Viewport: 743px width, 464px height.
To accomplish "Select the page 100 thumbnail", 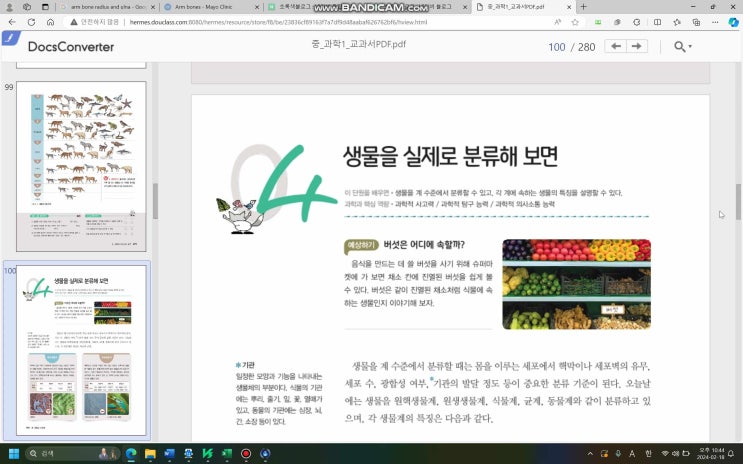I will (x=81, y=350).
